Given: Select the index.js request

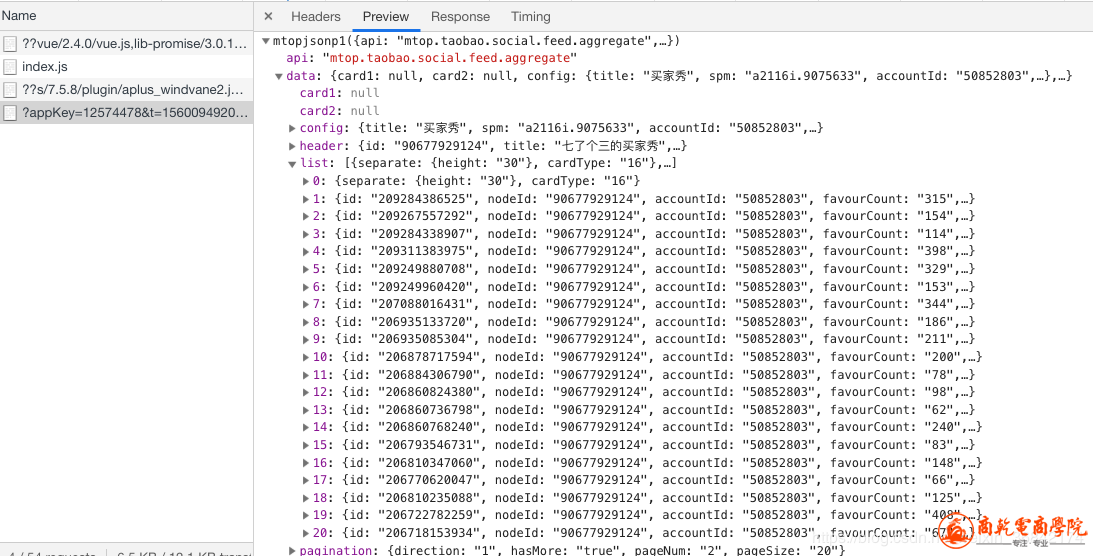Looking at the screenshot, I should pyautogui.click(x=45, y=67).
